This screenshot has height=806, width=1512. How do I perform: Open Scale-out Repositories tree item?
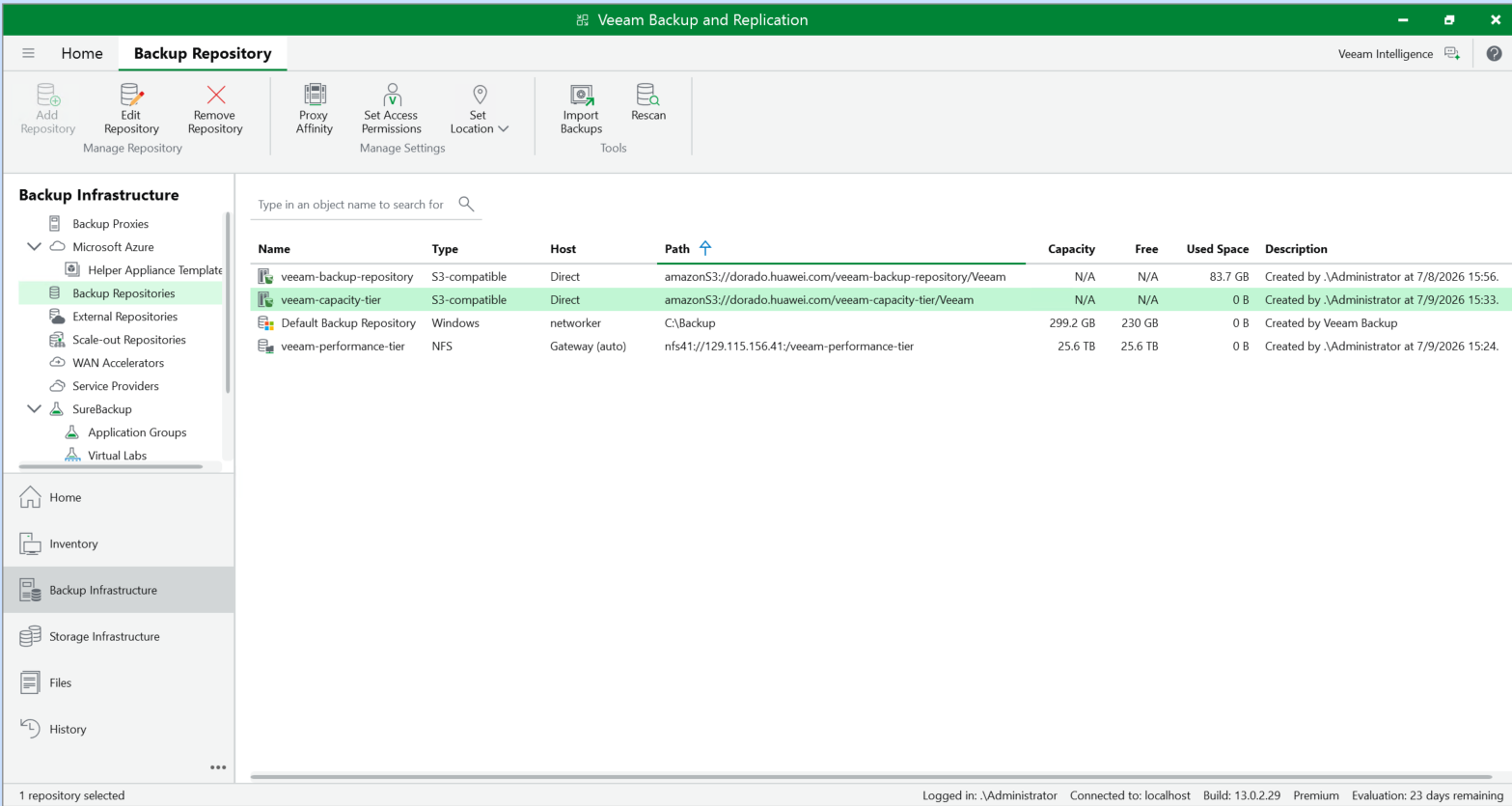(x=129, y=340)
